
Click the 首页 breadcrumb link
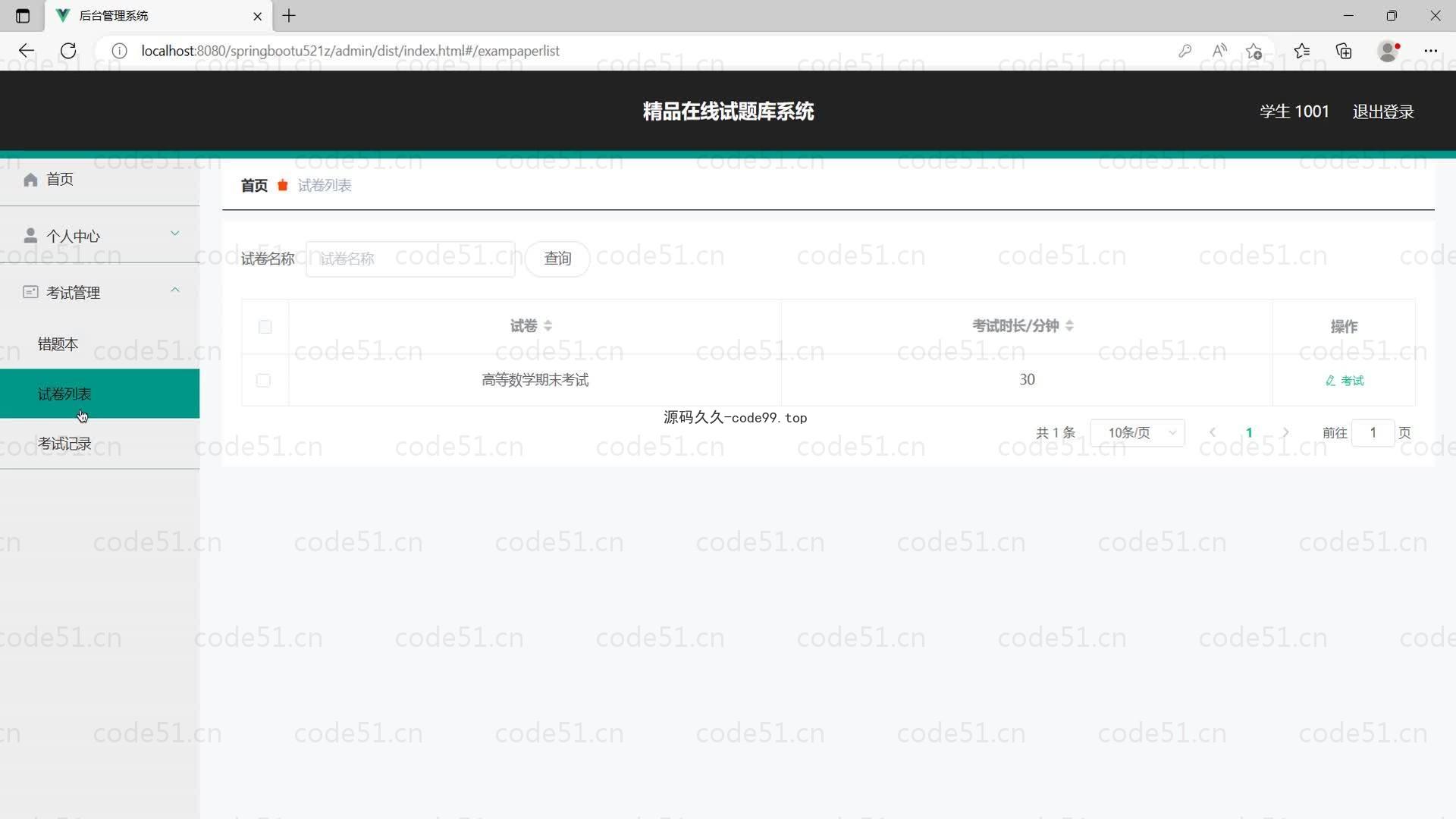click(254, 186)
